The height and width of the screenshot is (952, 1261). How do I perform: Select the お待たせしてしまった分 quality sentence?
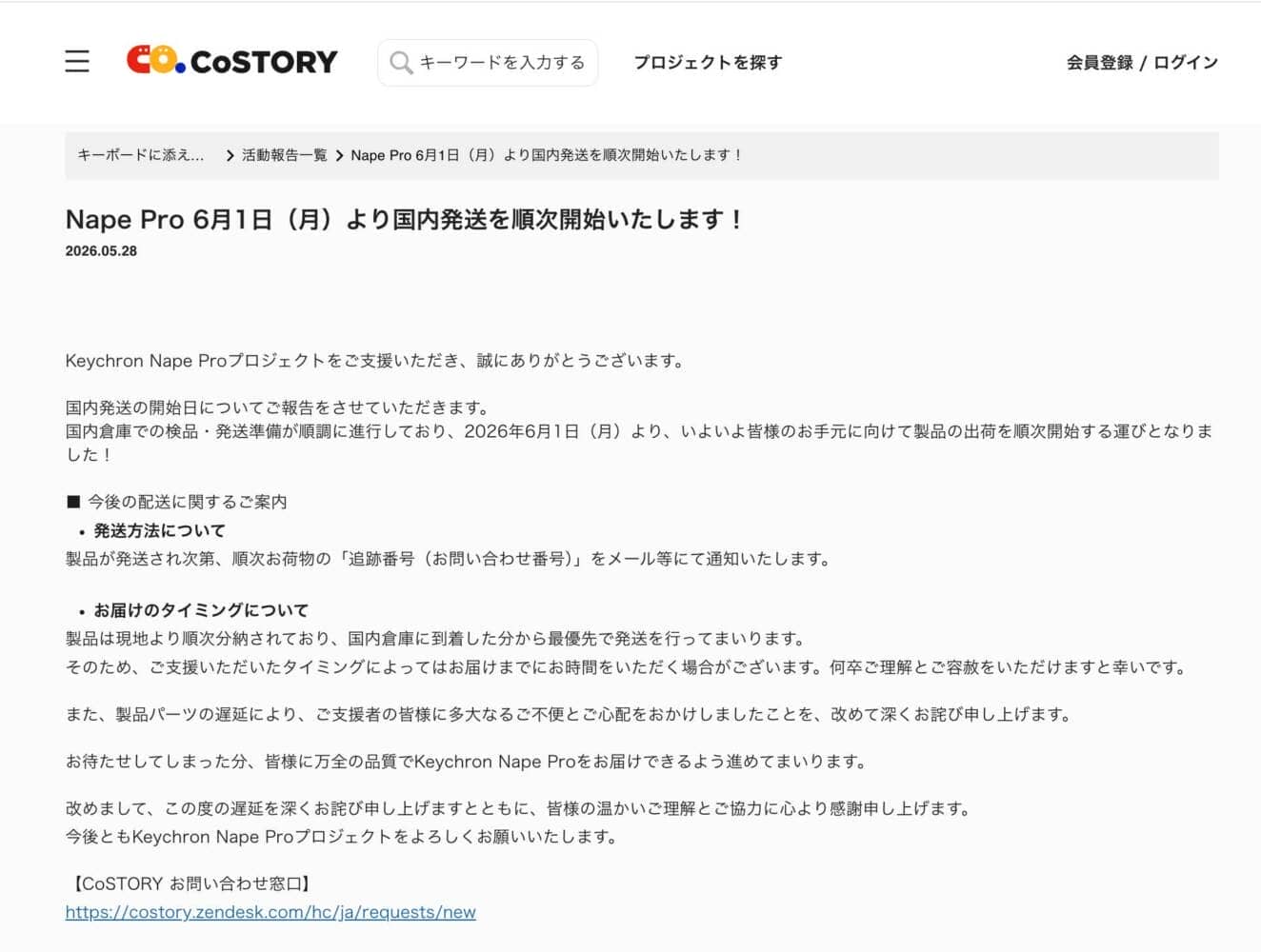click(468, 762)
